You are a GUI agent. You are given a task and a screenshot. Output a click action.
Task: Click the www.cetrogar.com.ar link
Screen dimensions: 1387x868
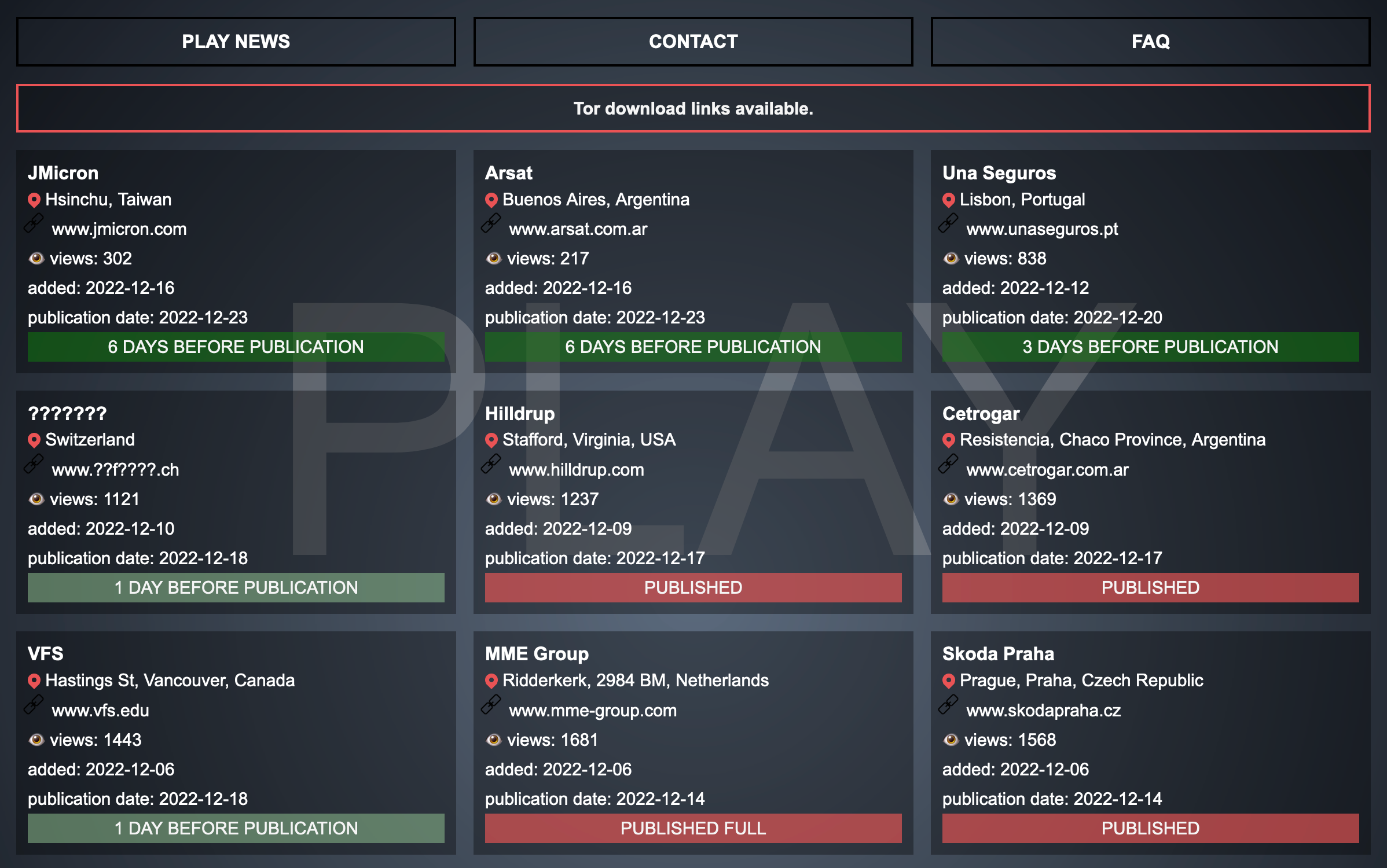click(1047, 470)
